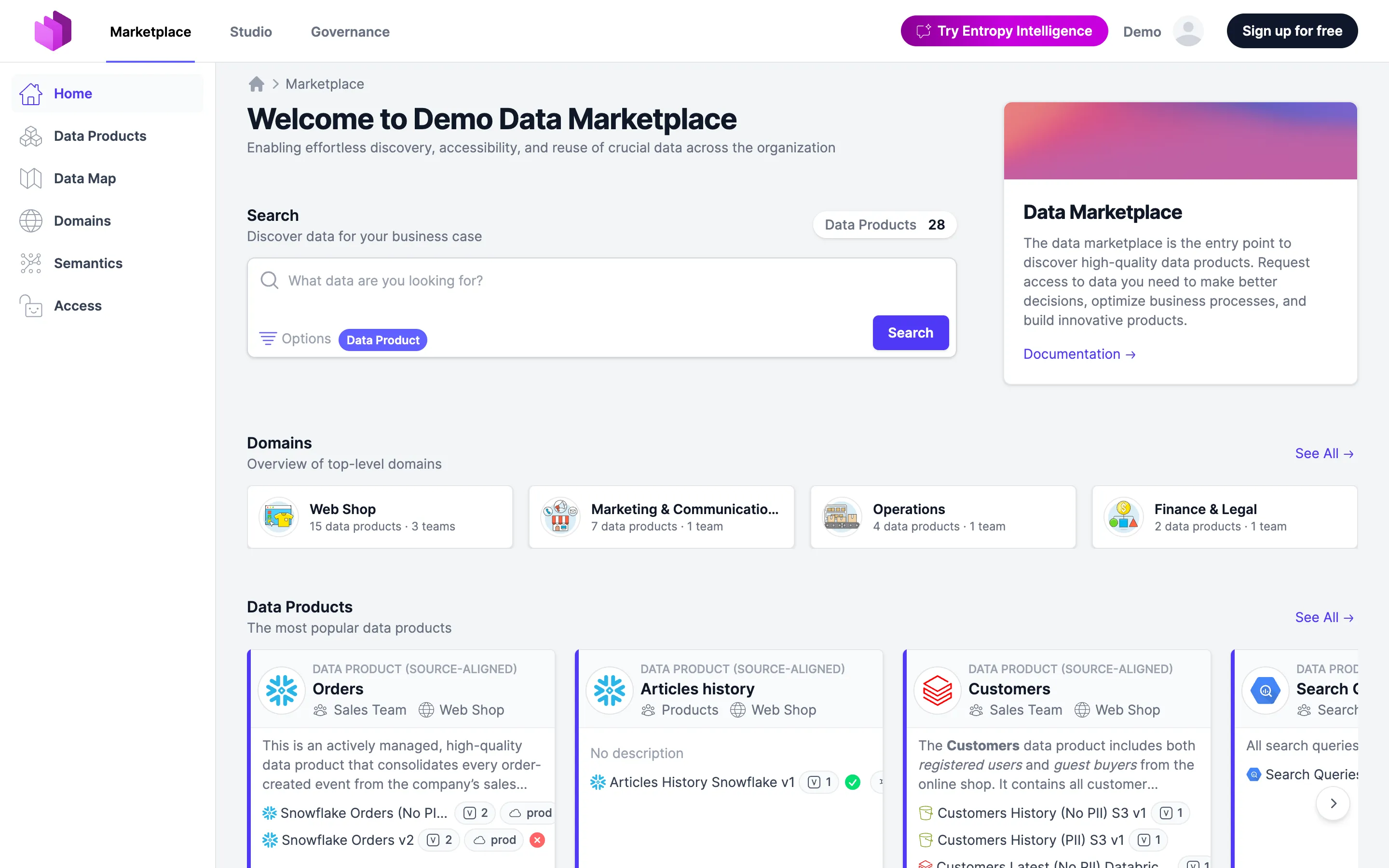Click the breadcrumb home icon
Screen dimensions: 1389x868
257,84
